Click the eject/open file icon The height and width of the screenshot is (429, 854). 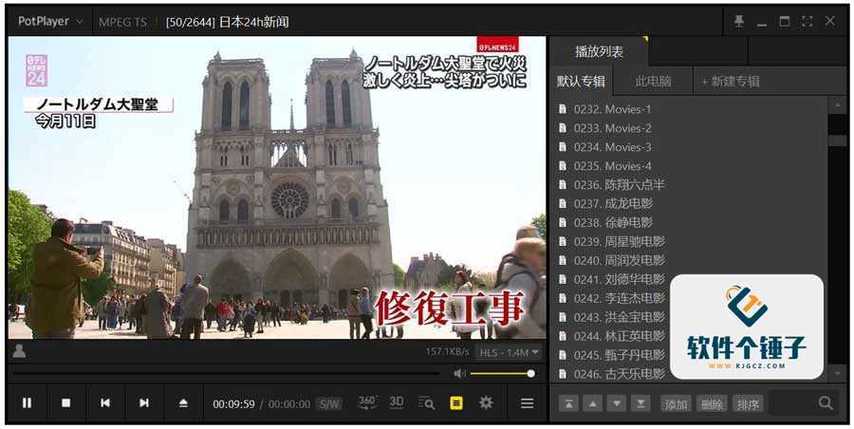[x=183, y=403]
